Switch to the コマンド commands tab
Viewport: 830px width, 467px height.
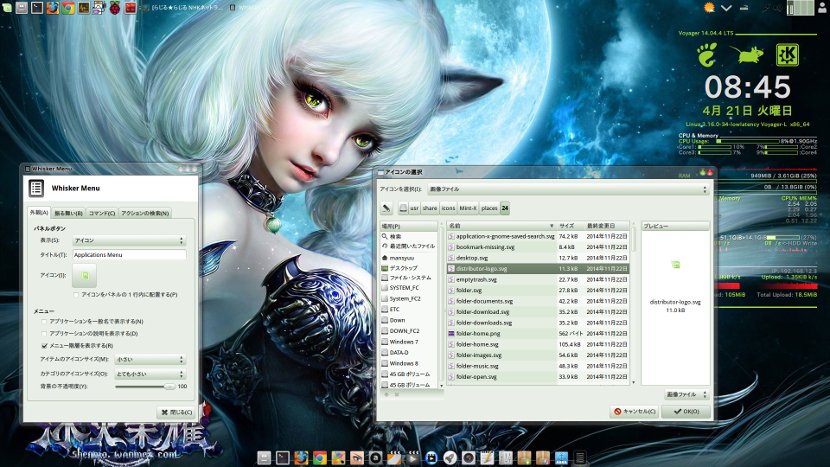(102, 213)
